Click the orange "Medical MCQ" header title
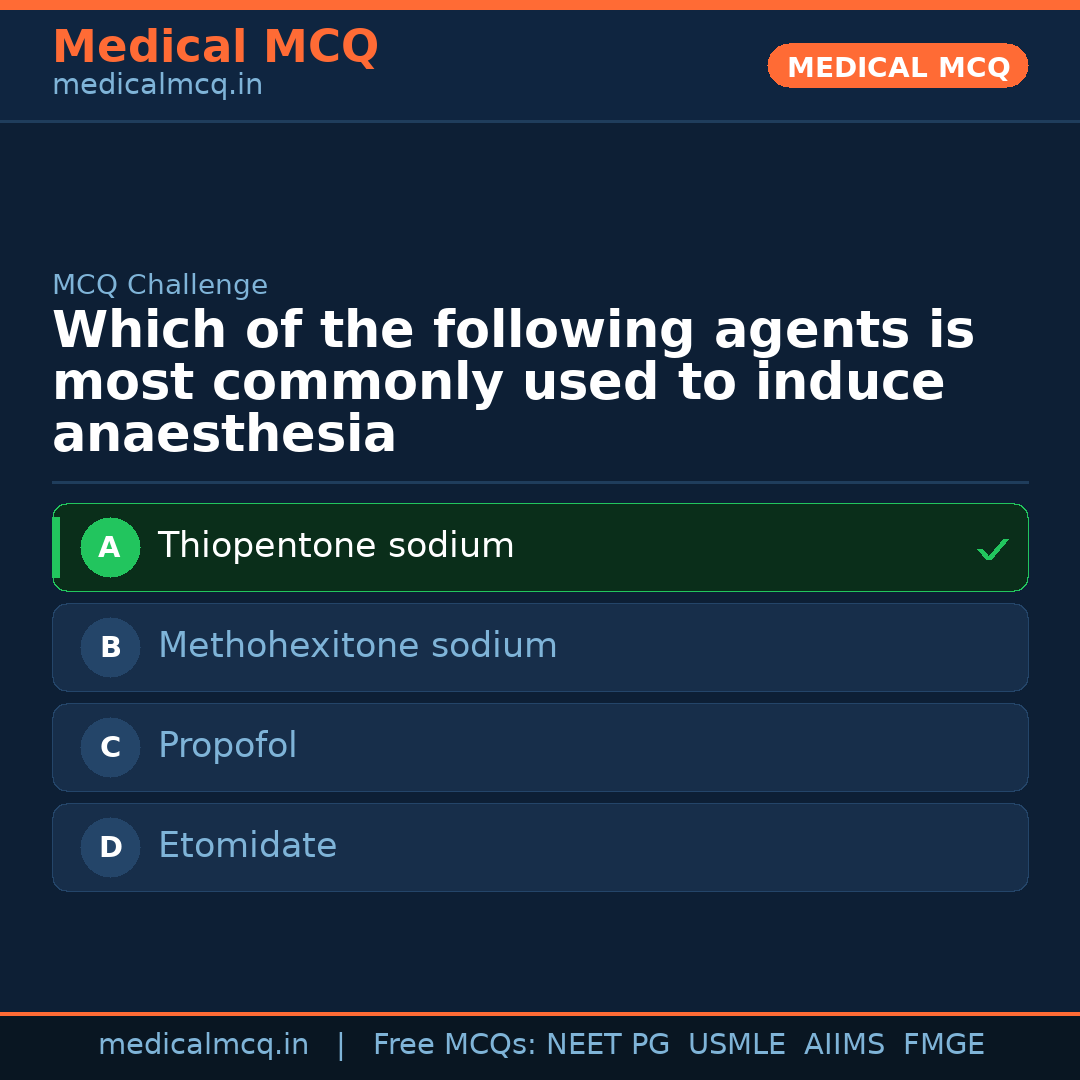 (x=215, y=47)
